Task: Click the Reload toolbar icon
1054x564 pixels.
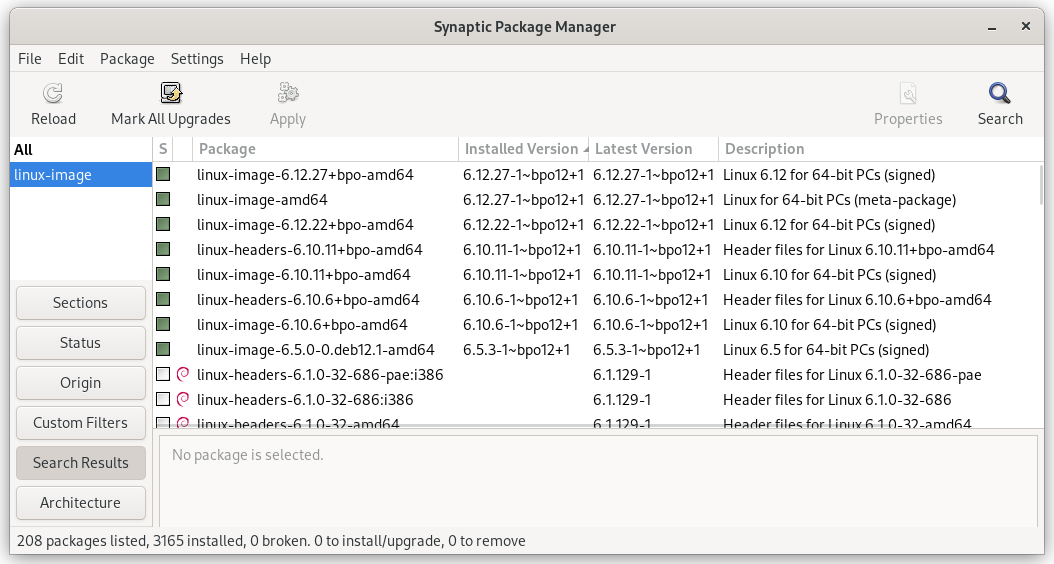Action: point(53,93)
